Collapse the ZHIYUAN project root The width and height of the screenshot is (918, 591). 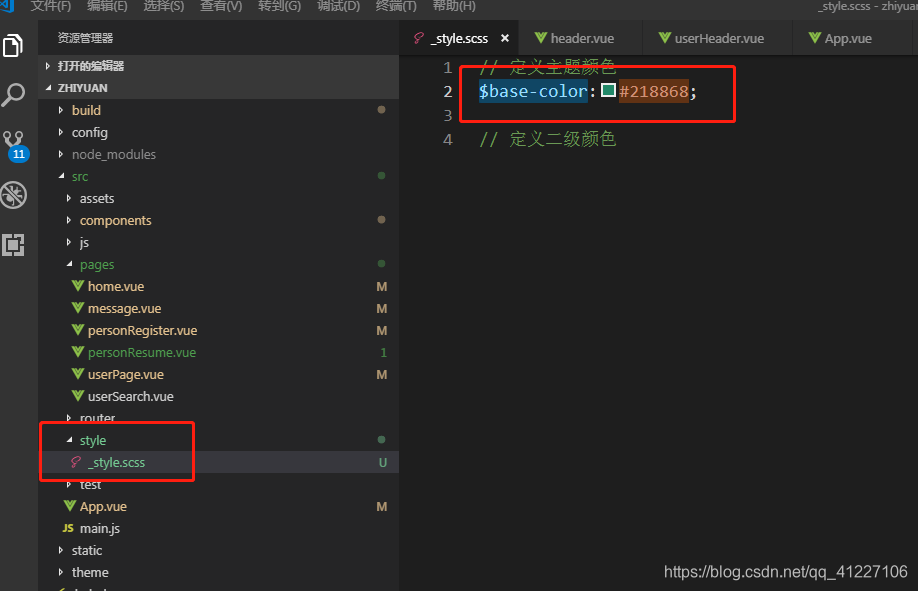(x=48, y=88)
